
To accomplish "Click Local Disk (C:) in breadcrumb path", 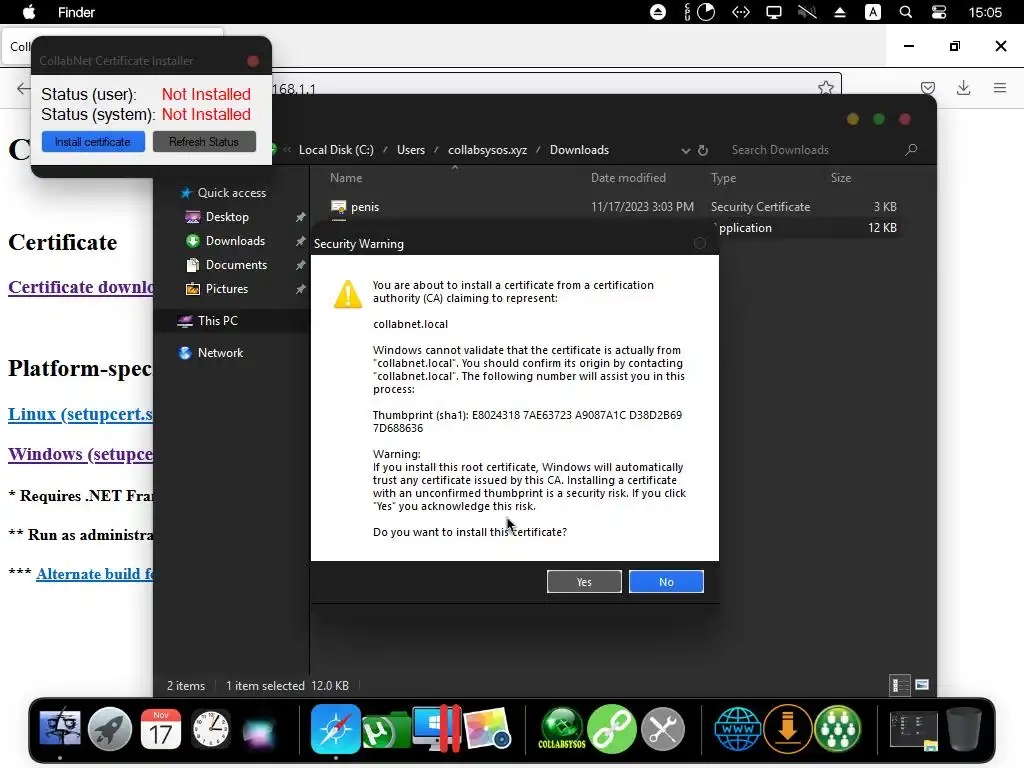I will 336,150.
